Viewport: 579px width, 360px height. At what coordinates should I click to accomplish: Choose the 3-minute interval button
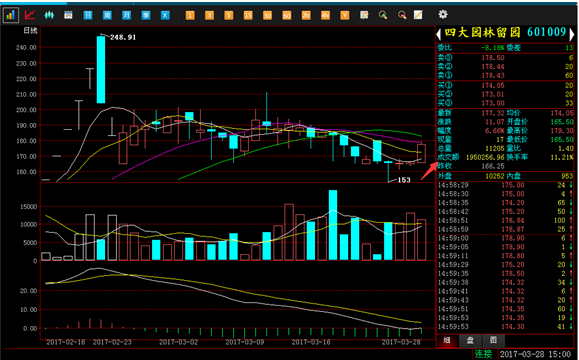[209, 15]
